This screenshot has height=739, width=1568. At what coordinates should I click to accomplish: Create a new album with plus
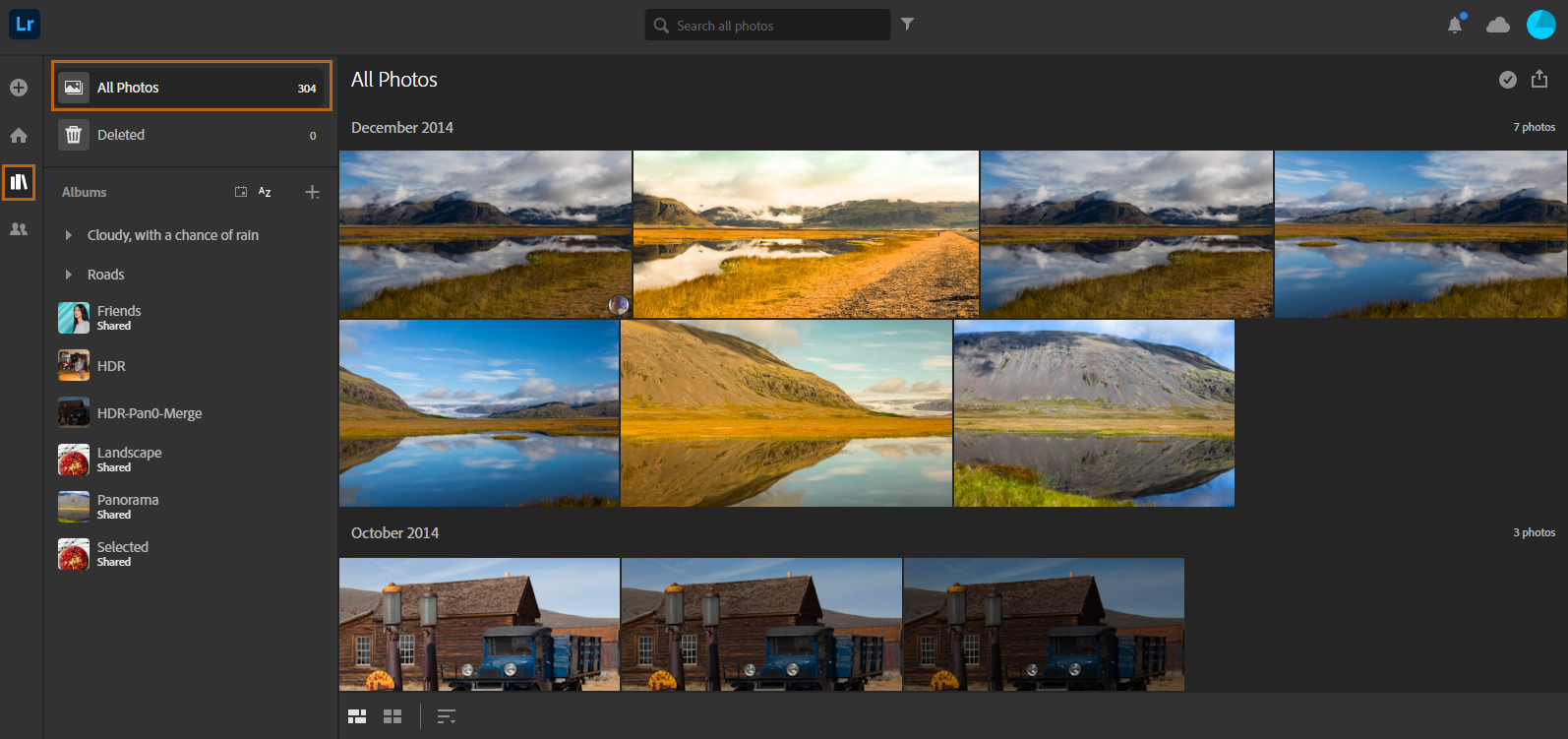pyautogui.click(x=312, y=192)
